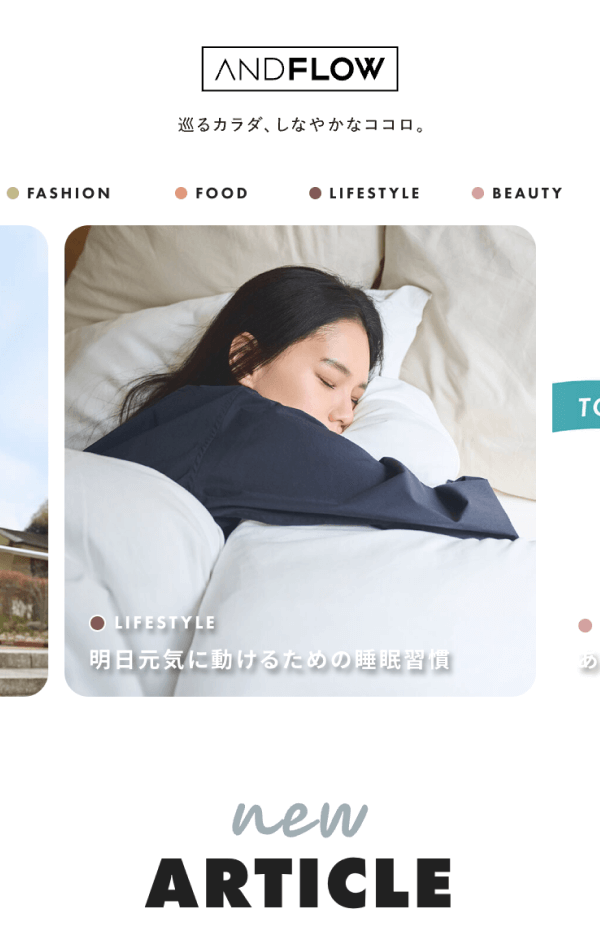The width and height of the screenshot is (600, 930).
Task: Click the olive dot beside FASHION
Action: (13, 193)
